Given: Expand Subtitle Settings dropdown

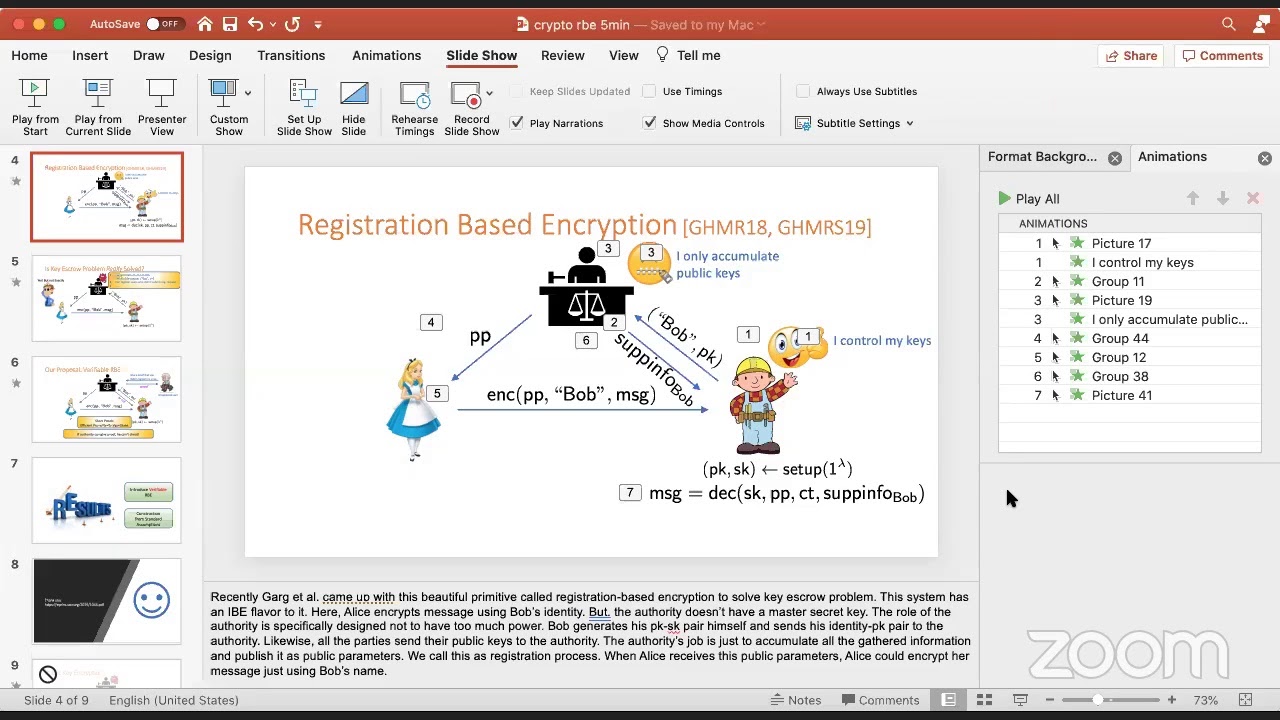Looking at the screenshot, I should tap(909, 123).
